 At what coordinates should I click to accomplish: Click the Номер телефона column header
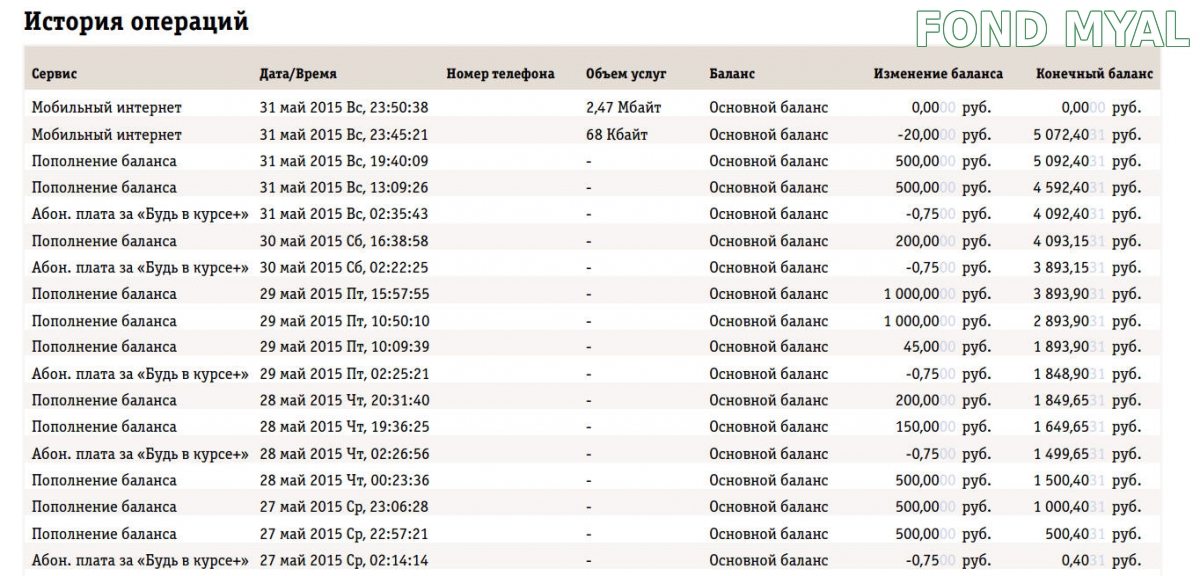(x=500, y=74)
